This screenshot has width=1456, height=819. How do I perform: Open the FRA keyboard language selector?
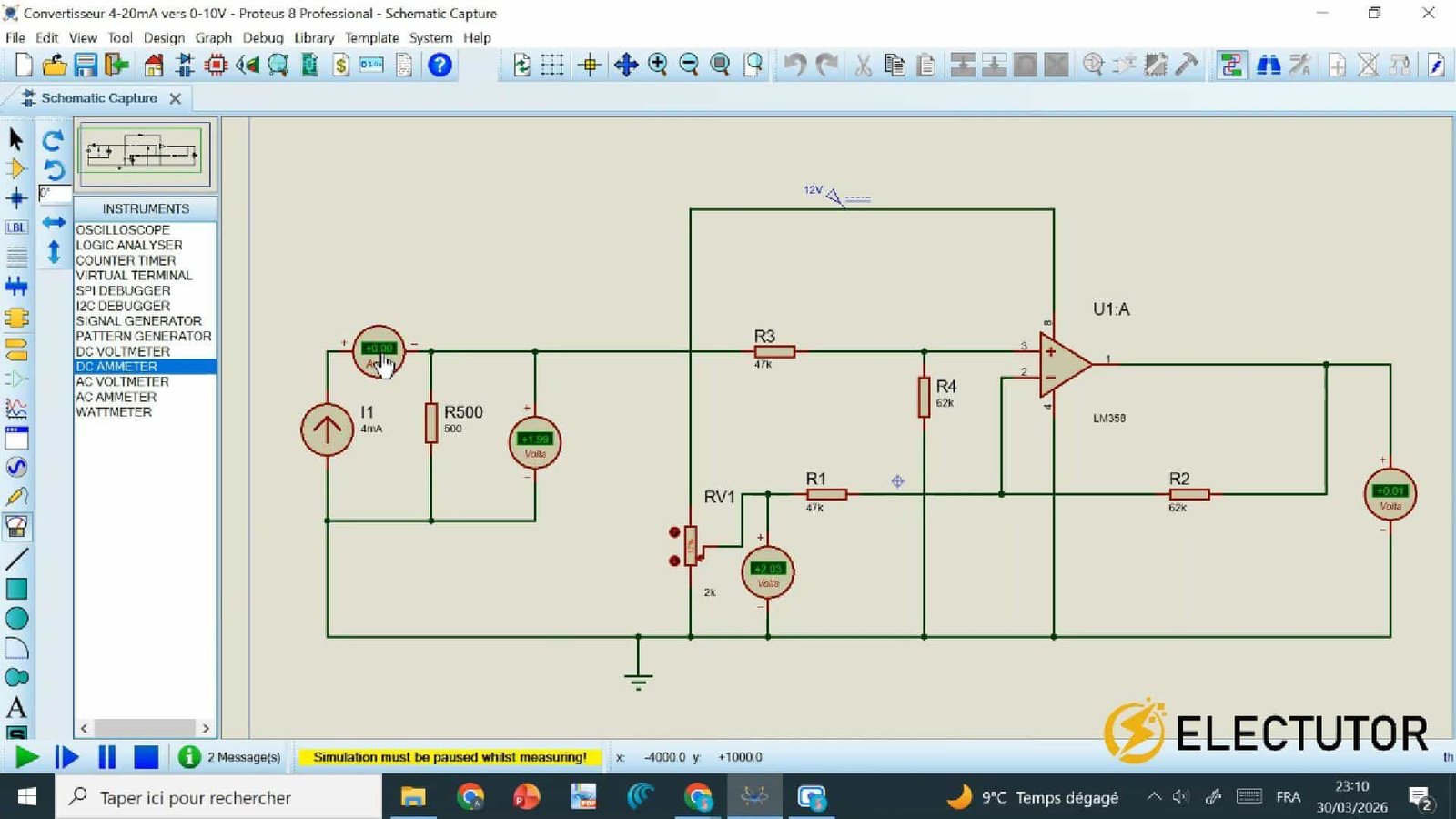(x=1288, y=797)
